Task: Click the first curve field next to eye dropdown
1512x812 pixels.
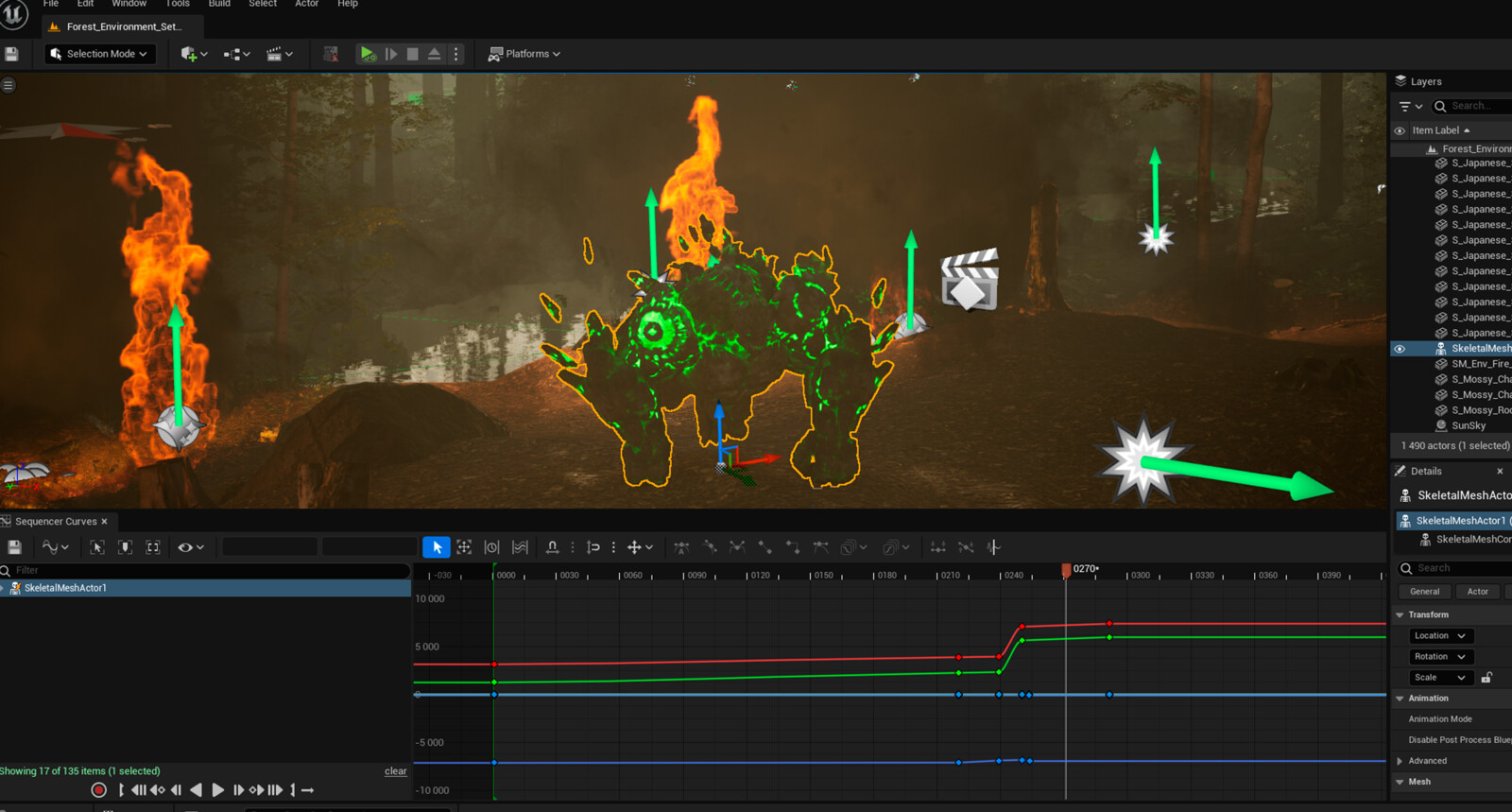Action: click(x=269, y=547)
